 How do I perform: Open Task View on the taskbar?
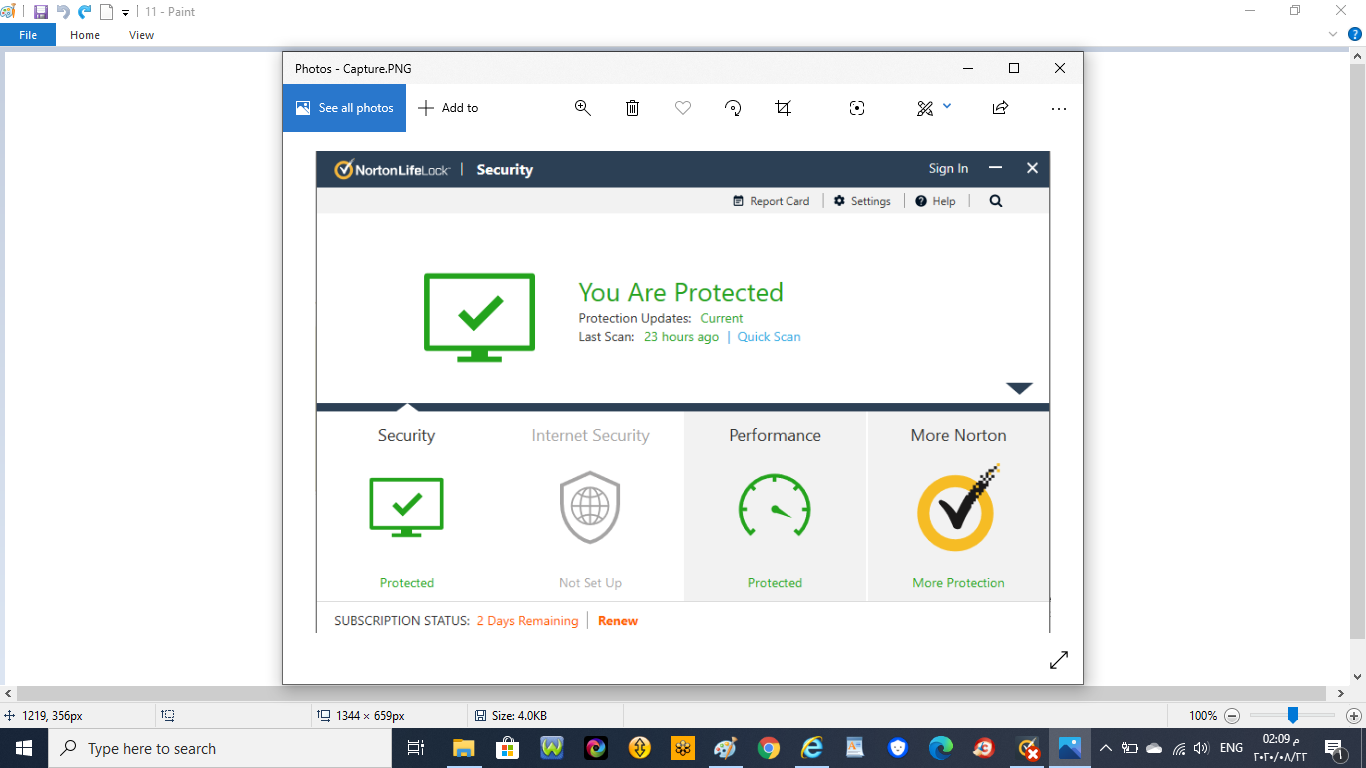tap(416, 748)
